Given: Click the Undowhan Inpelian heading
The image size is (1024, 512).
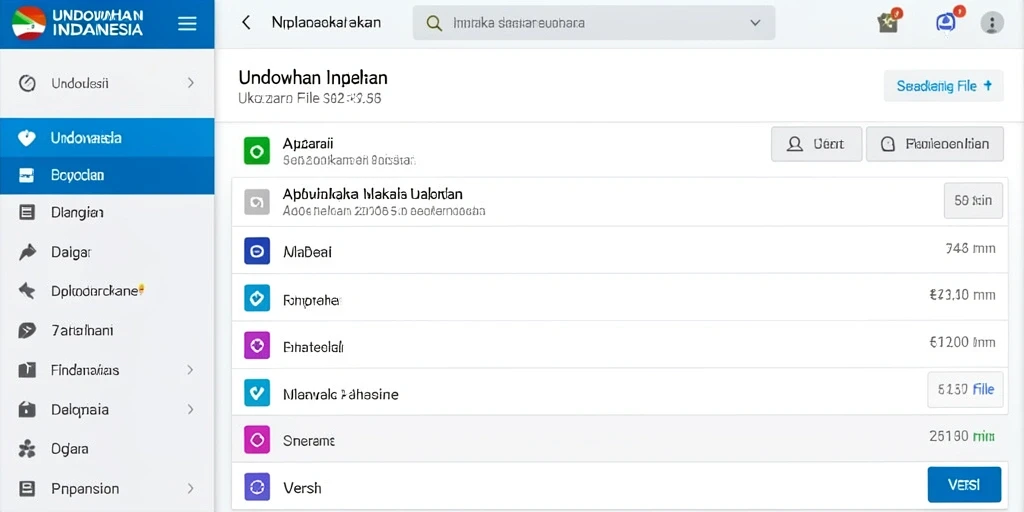Looking at the screenshot, I should point(313,78).
